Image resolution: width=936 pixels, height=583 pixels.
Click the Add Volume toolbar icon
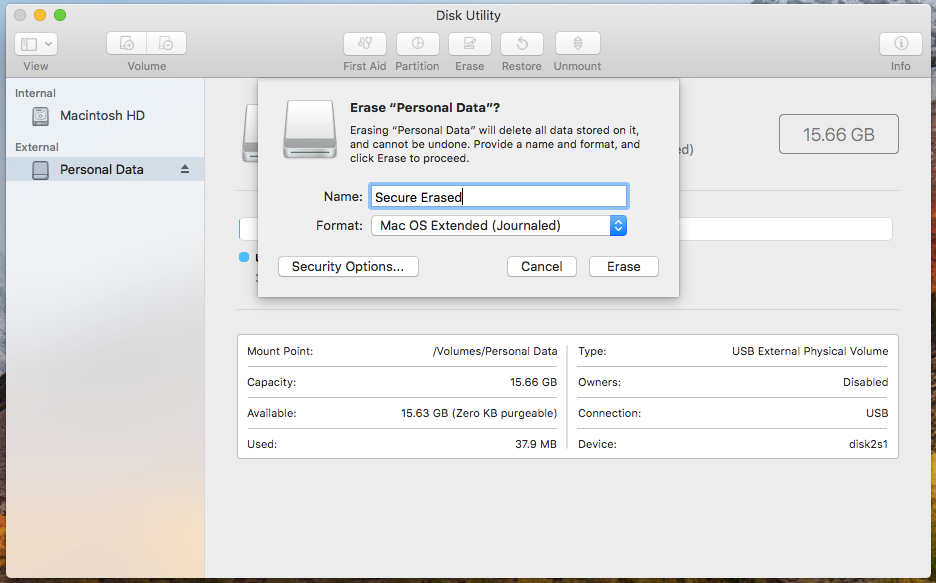(x=127, y=44)
